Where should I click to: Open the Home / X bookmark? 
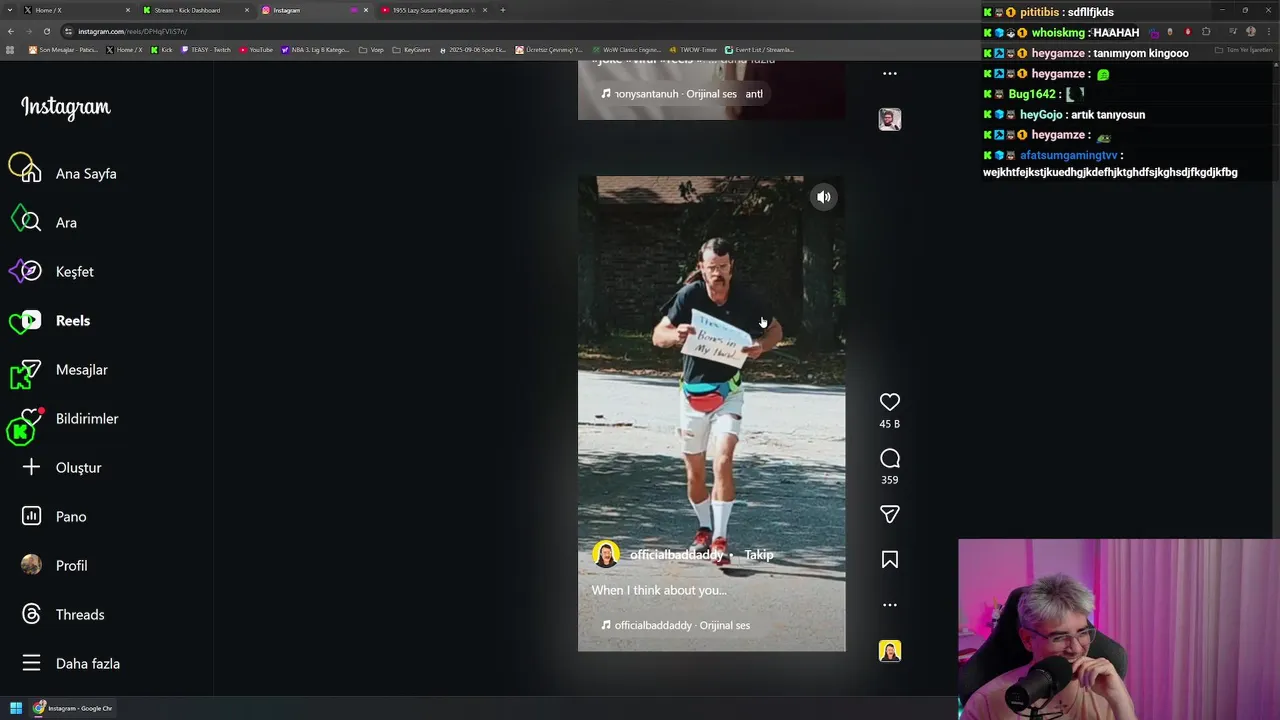coord(125,49)
